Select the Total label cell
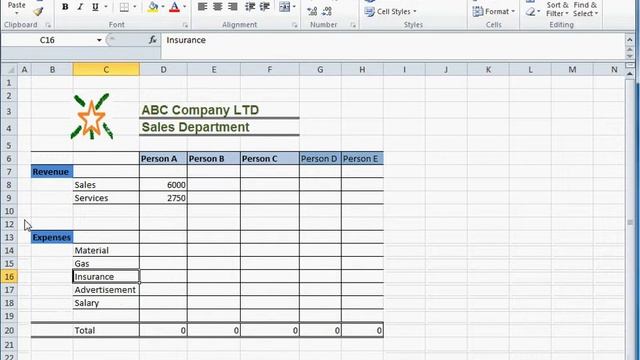640x360 pixels. point(106,330)
